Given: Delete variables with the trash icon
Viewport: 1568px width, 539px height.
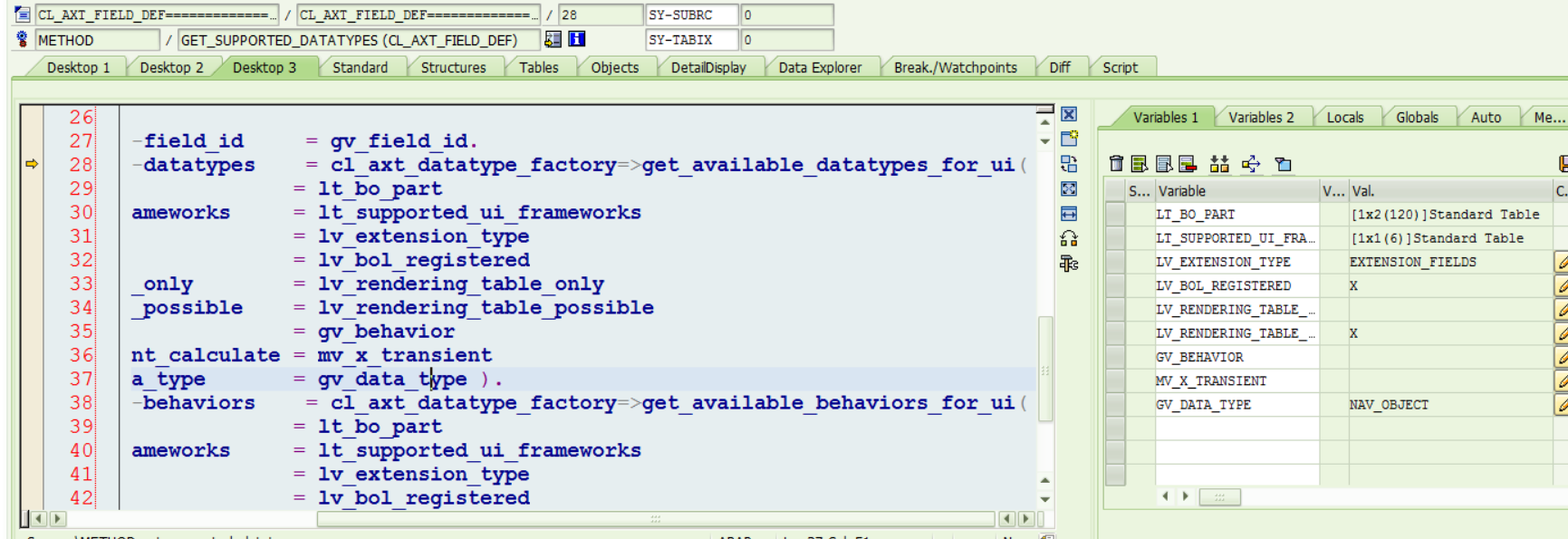Looking at the screenshot, I should pyautogui.click(x=1116, y=164).
